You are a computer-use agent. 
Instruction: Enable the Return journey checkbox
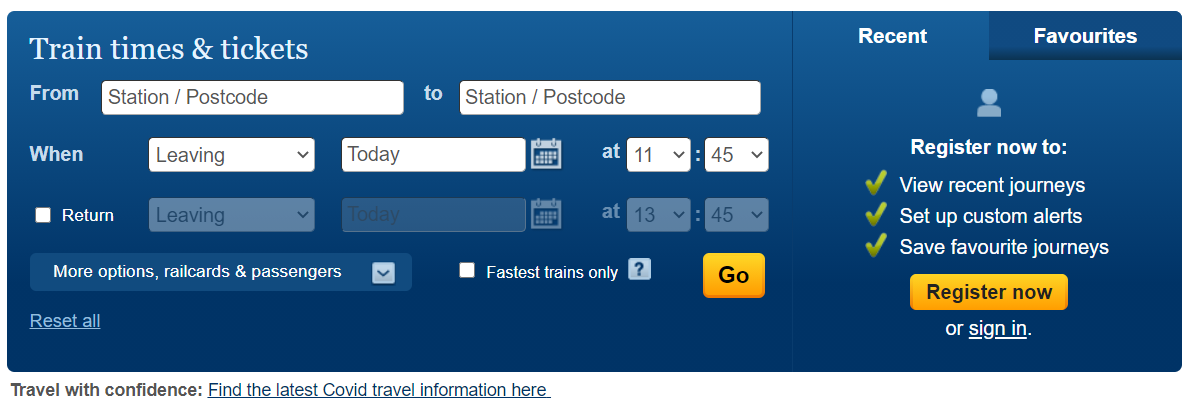click(43, 215)
